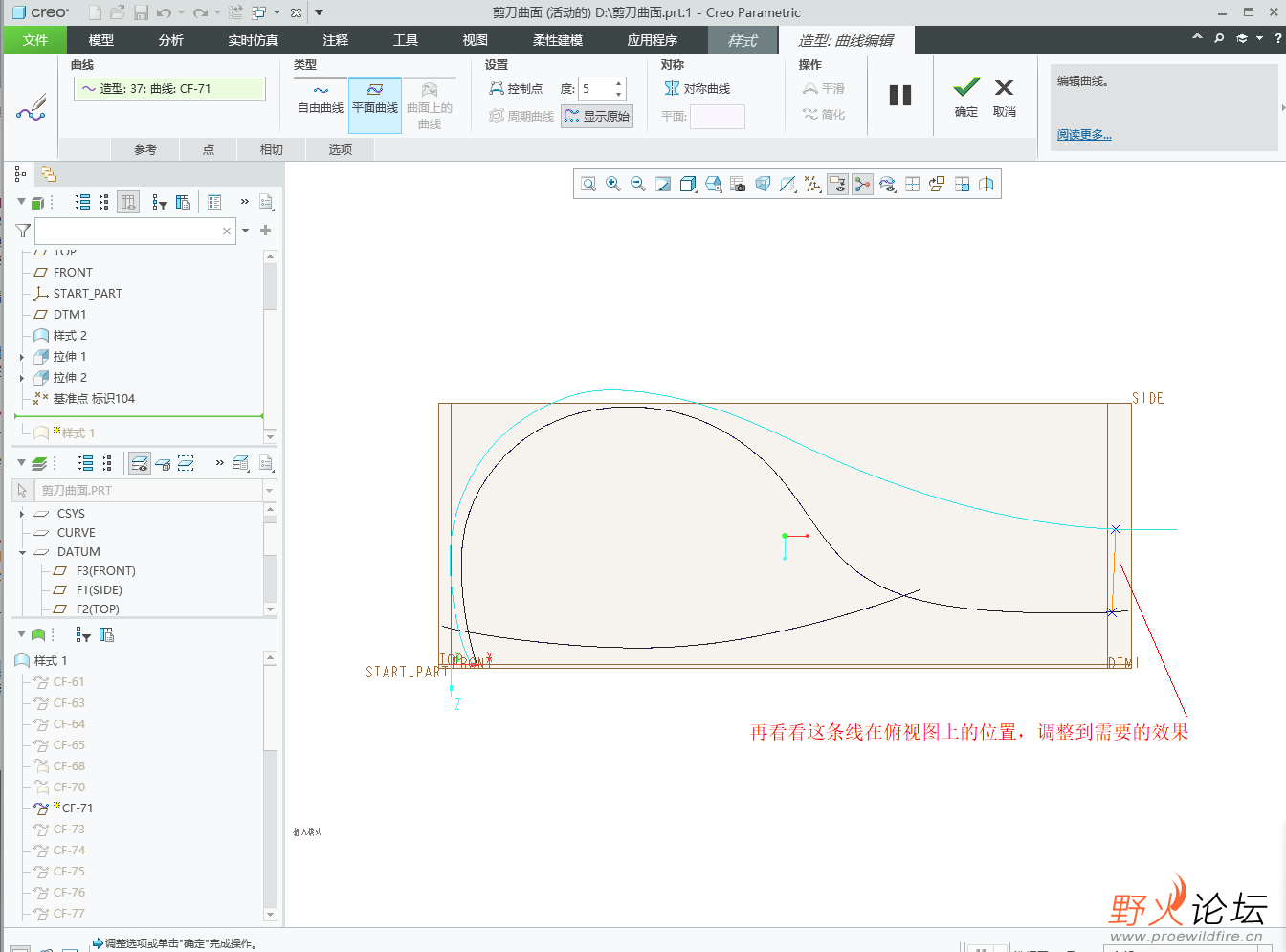Expand 拉伸 1 feature node
The height and width of the screenshot is (952, 1286).
pyautogui.click(x=22, y=357)
